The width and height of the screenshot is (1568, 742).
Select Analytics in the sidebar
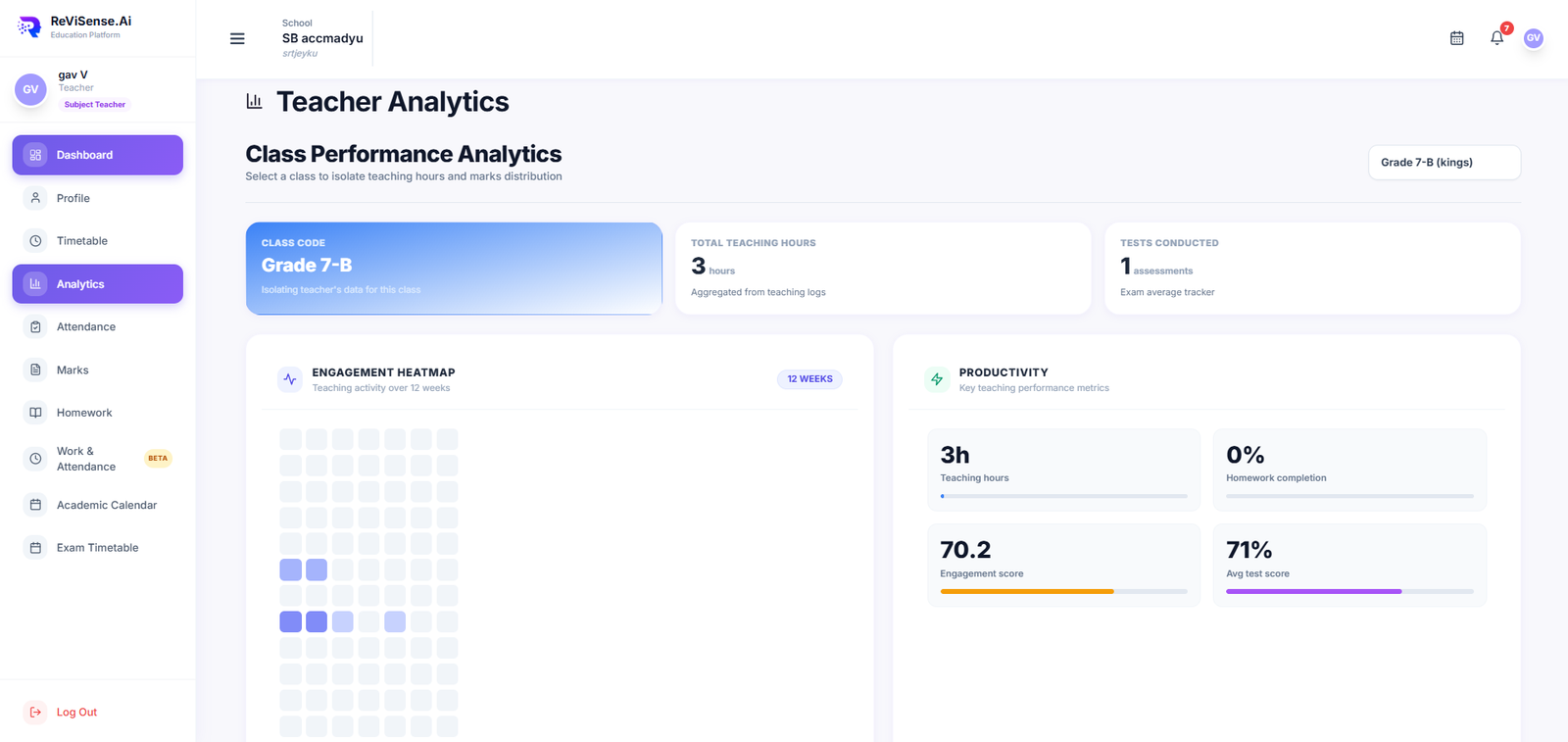click(x=98, y=284)
